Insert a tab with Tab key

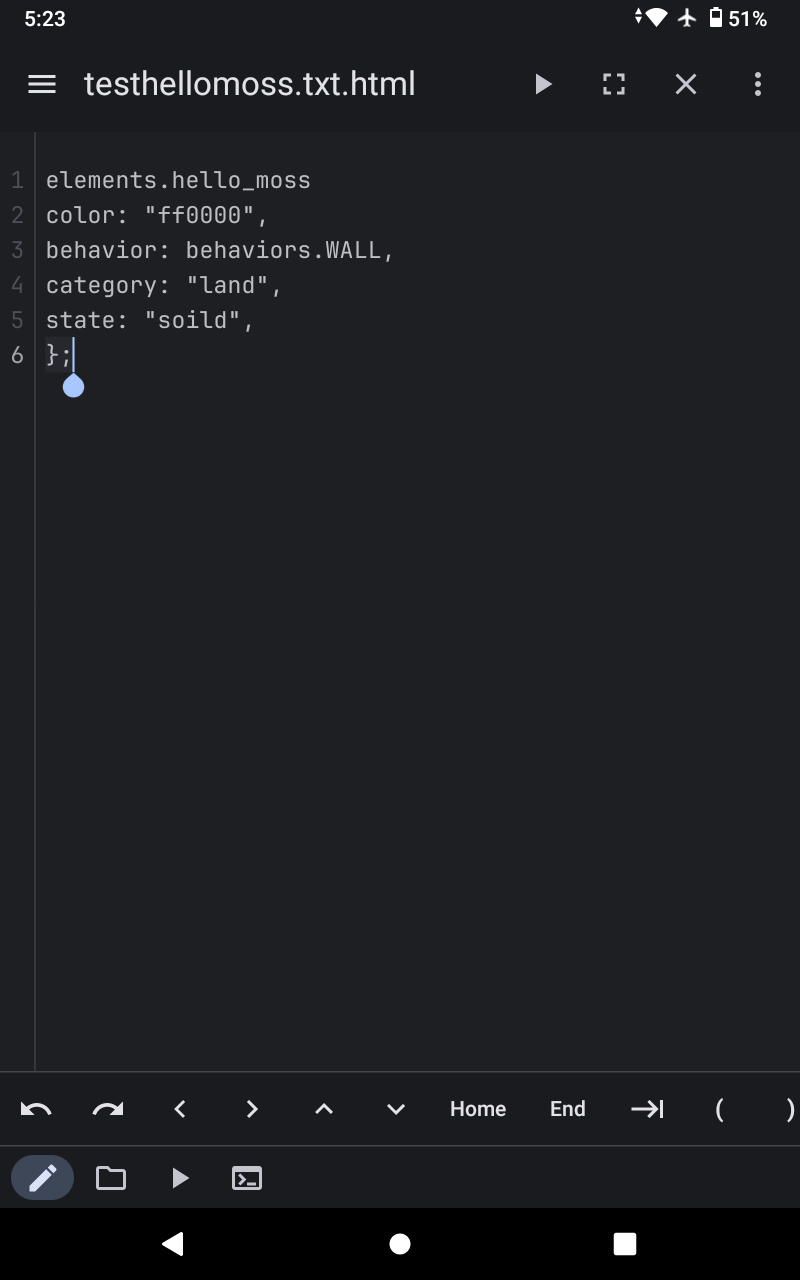point(648,1108)
